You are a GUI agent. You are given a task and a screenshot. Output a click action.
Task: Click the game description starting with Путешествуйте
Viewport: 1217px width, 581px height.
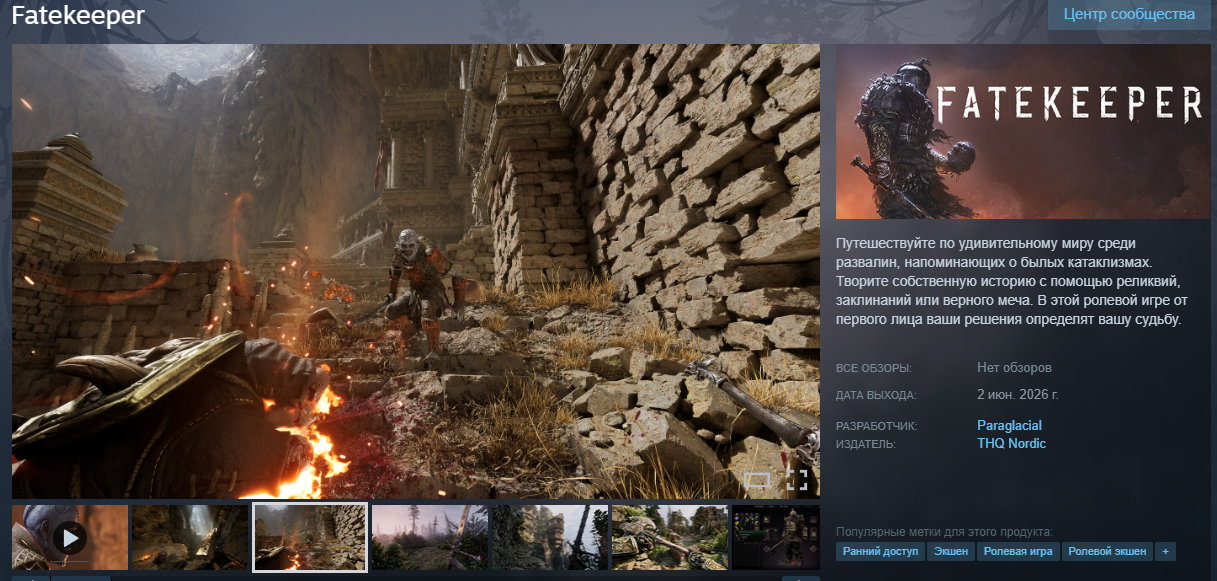pos(1010,282)
